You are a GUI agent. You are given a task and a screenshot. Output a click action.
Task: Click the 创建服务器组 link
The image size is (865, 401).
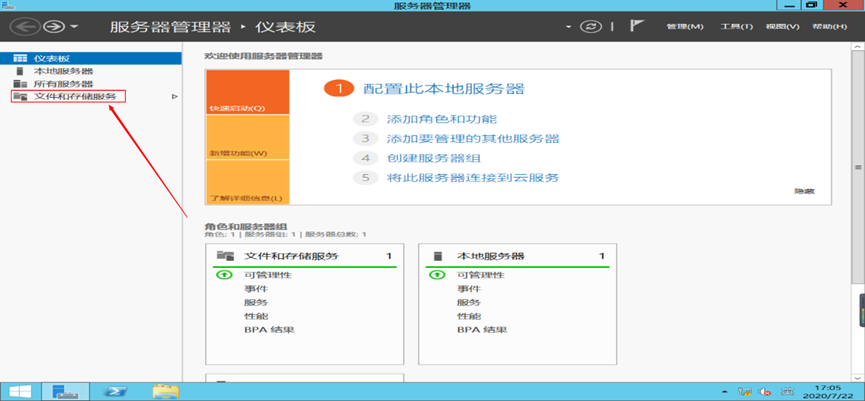pos(434,158)
